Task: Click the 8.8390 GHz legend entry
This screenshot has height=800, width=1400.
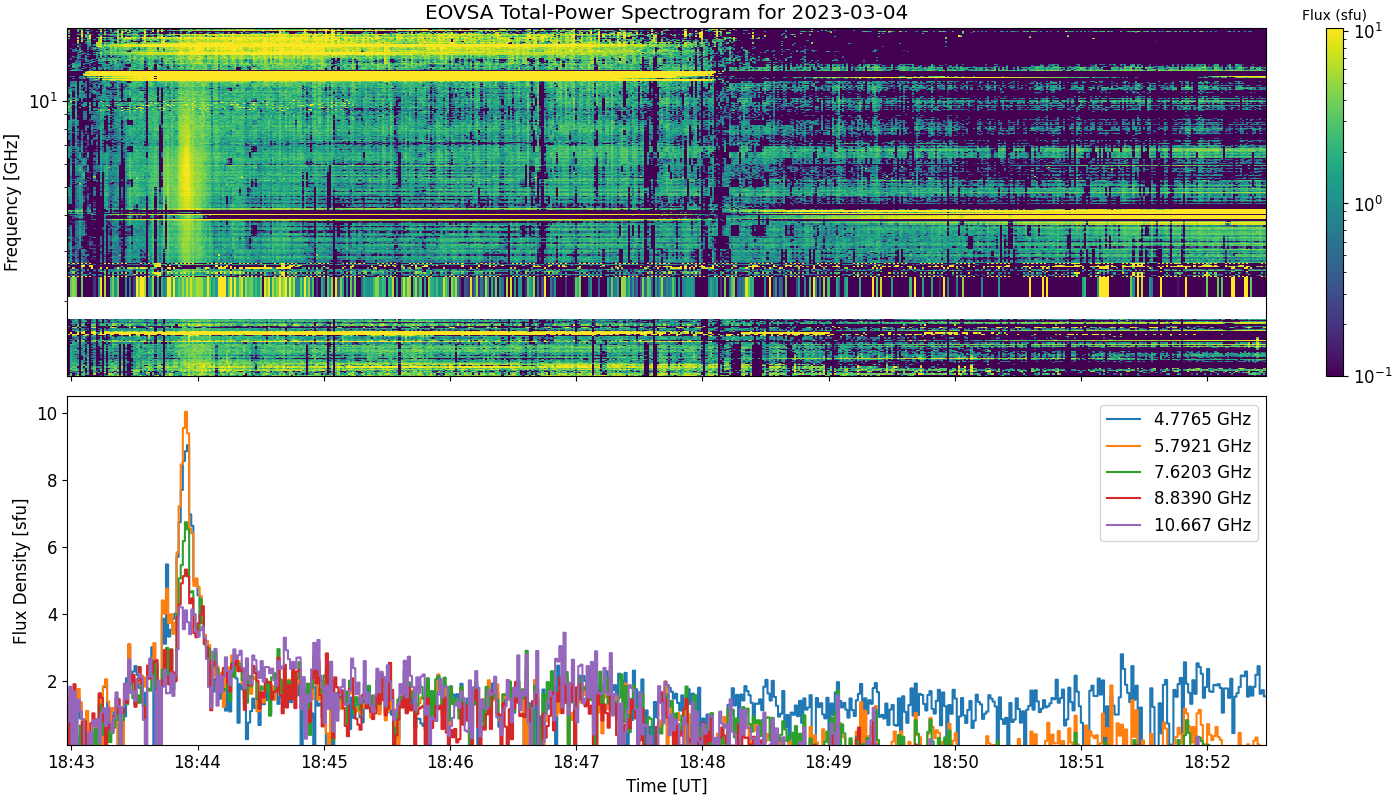Action: pos(1180,498)
